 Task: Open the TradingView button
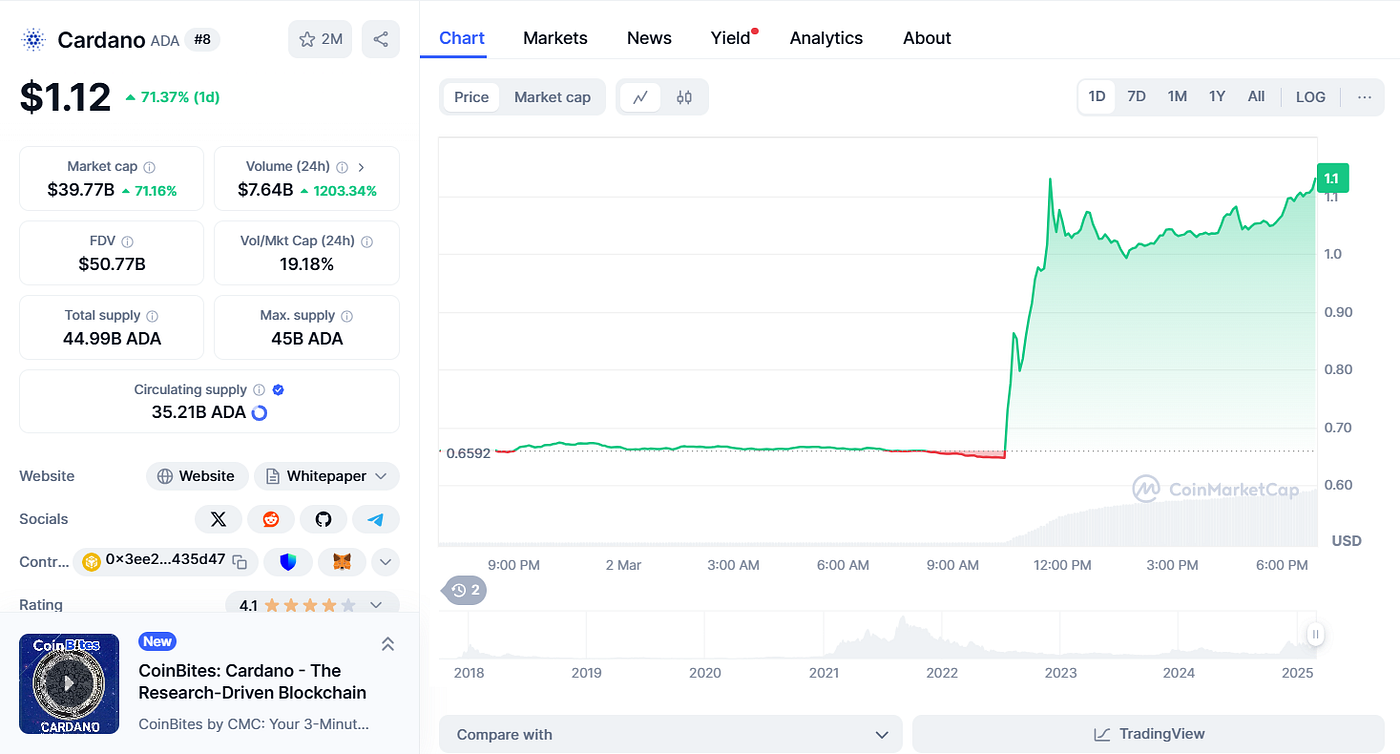[1148, 734]
